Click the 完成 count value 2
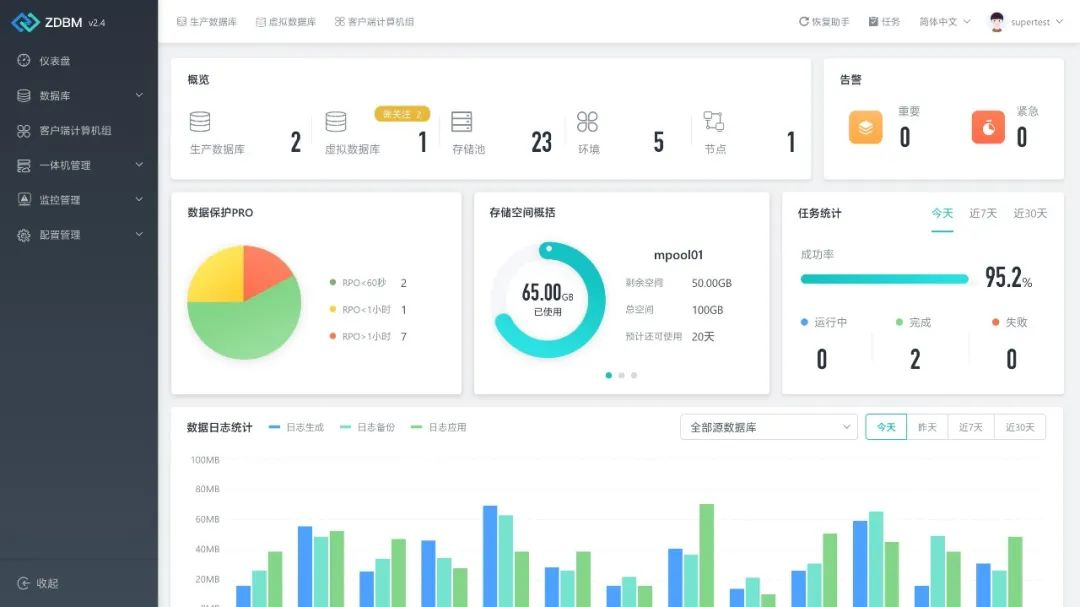The height and width of the screenshot is (607, 1080). [x=915, y=359]
